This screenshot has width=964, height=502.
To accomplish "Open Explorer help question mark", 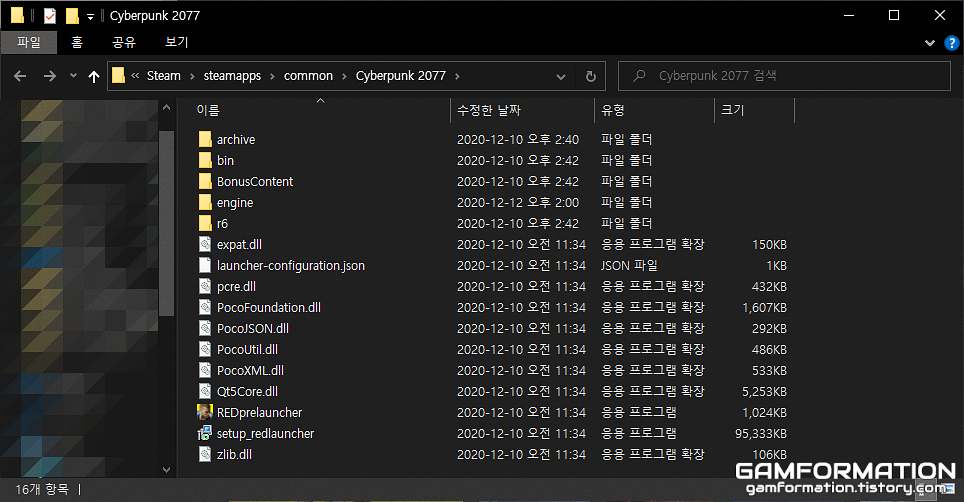I will click(952, 42).
